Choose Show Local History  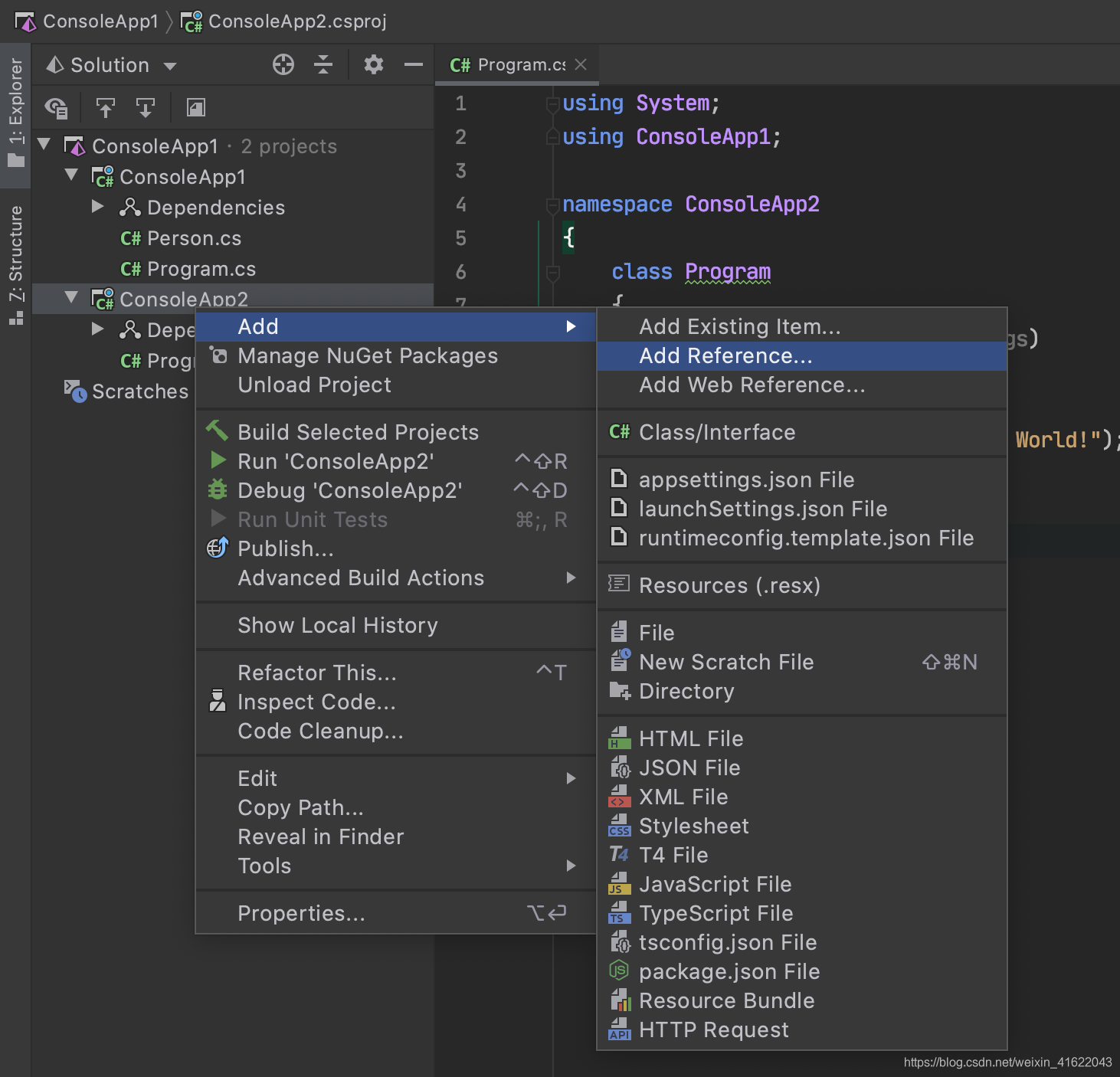395,625
